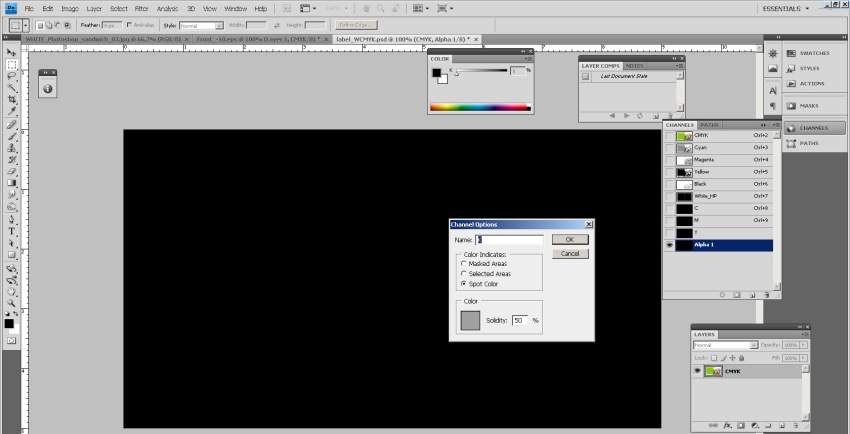Create a new layer in Layers panel
This screenshot has width=850, height=434.
pyautogui.click(x=780, y=426)
